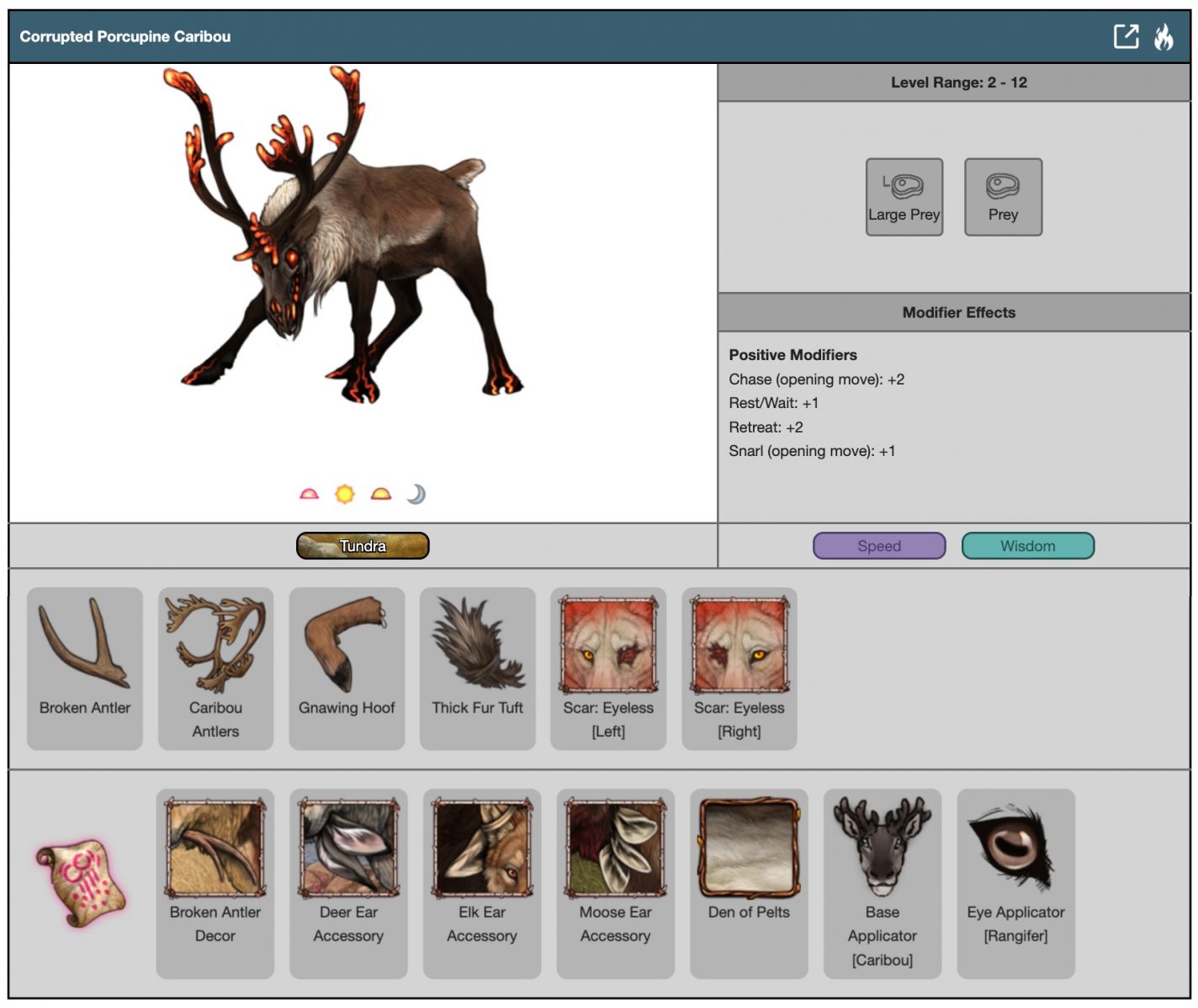Screen dimensions: 1198x1008
Task: Open the external link icon in header
Action: click(x=1126, y=36)
